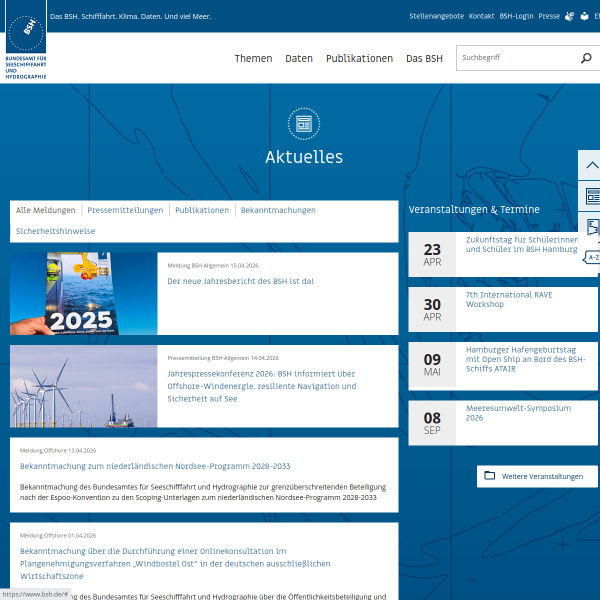
Task: Open the Stellenangebote link
Action: point(436,16)
